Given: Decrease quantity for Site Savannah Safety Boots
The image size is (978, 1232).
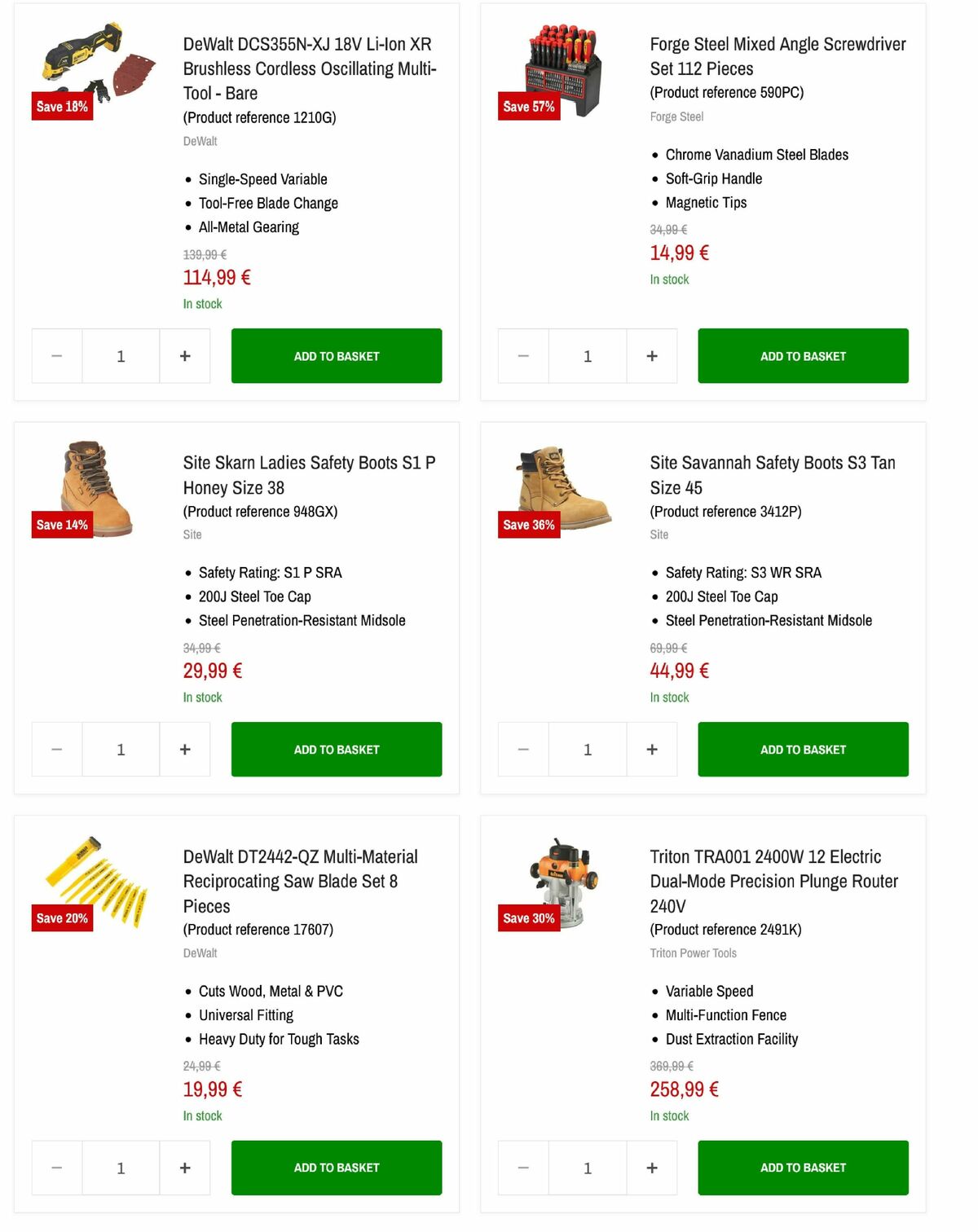Looking at the screenshot, I should point(522,749).
